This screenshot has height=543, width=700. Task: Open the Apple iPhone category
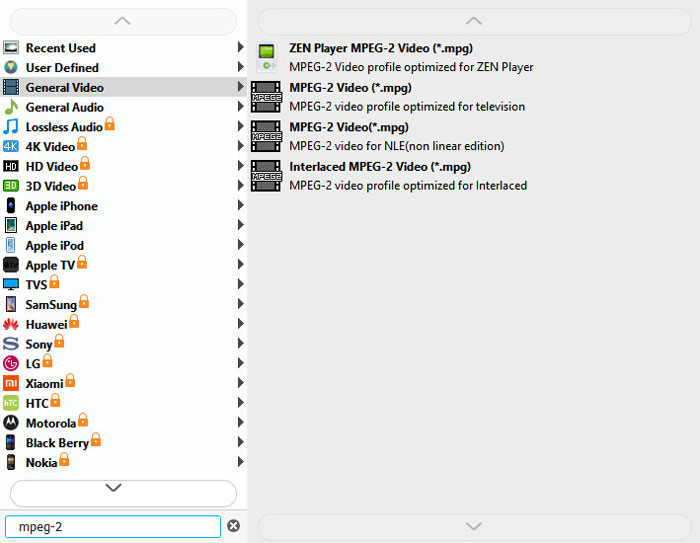coord(124,206)
